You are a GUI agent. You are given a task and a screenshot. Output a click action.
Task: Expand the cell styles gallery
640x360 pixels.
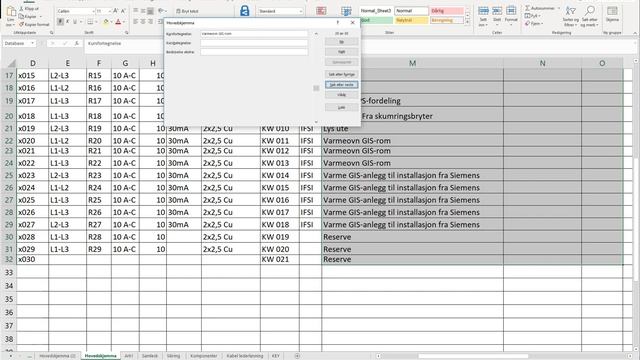(x=467, y=22)
